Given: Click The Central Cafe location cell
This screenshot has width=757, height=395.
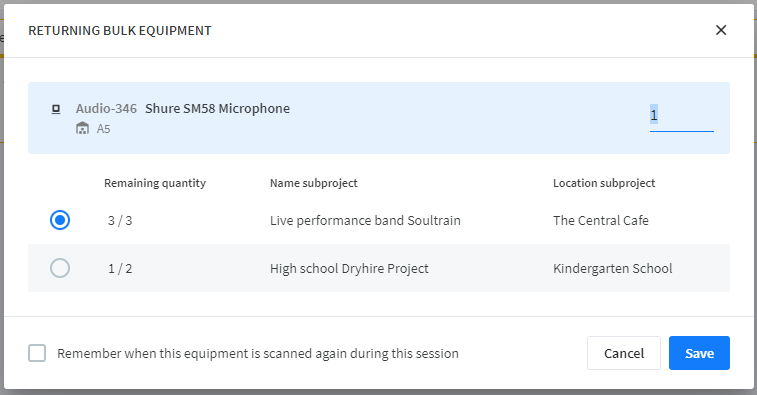Looking at the screenshot, I should [x=601, y=221].
